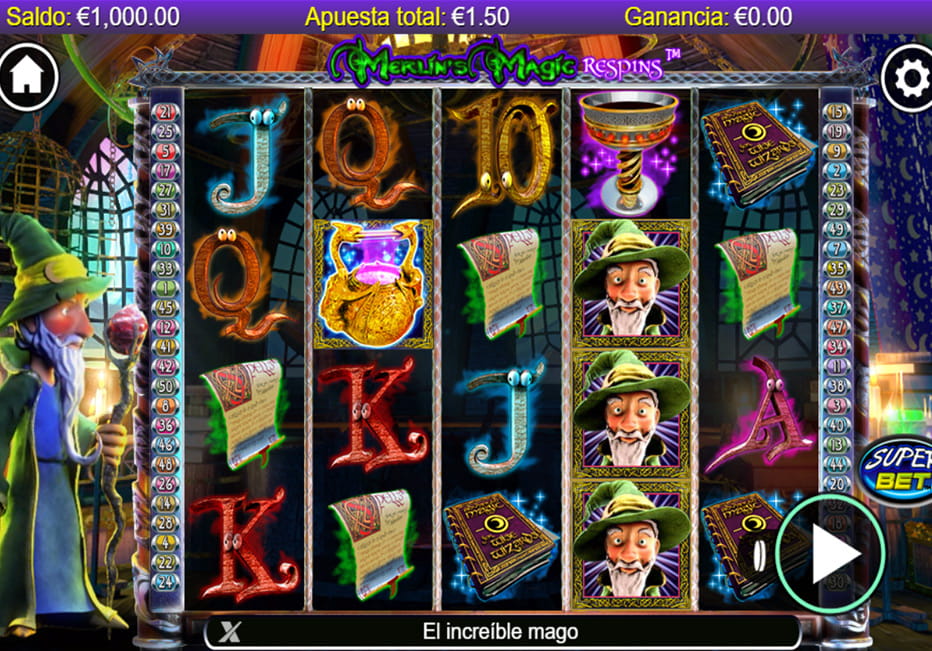Click the Apuesta total bet display

click(407, 17)
